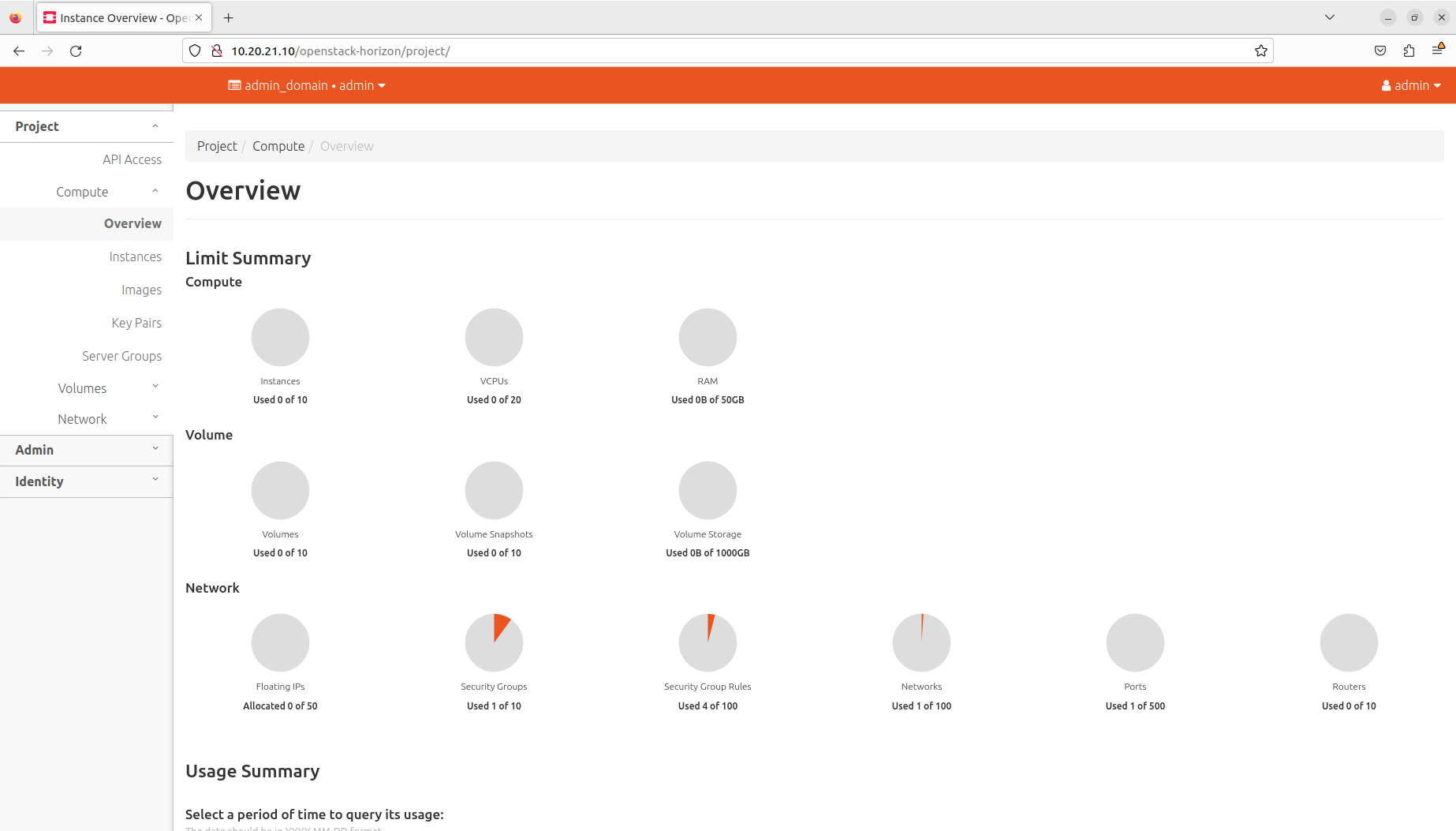Reload the current page

point(76,51)
